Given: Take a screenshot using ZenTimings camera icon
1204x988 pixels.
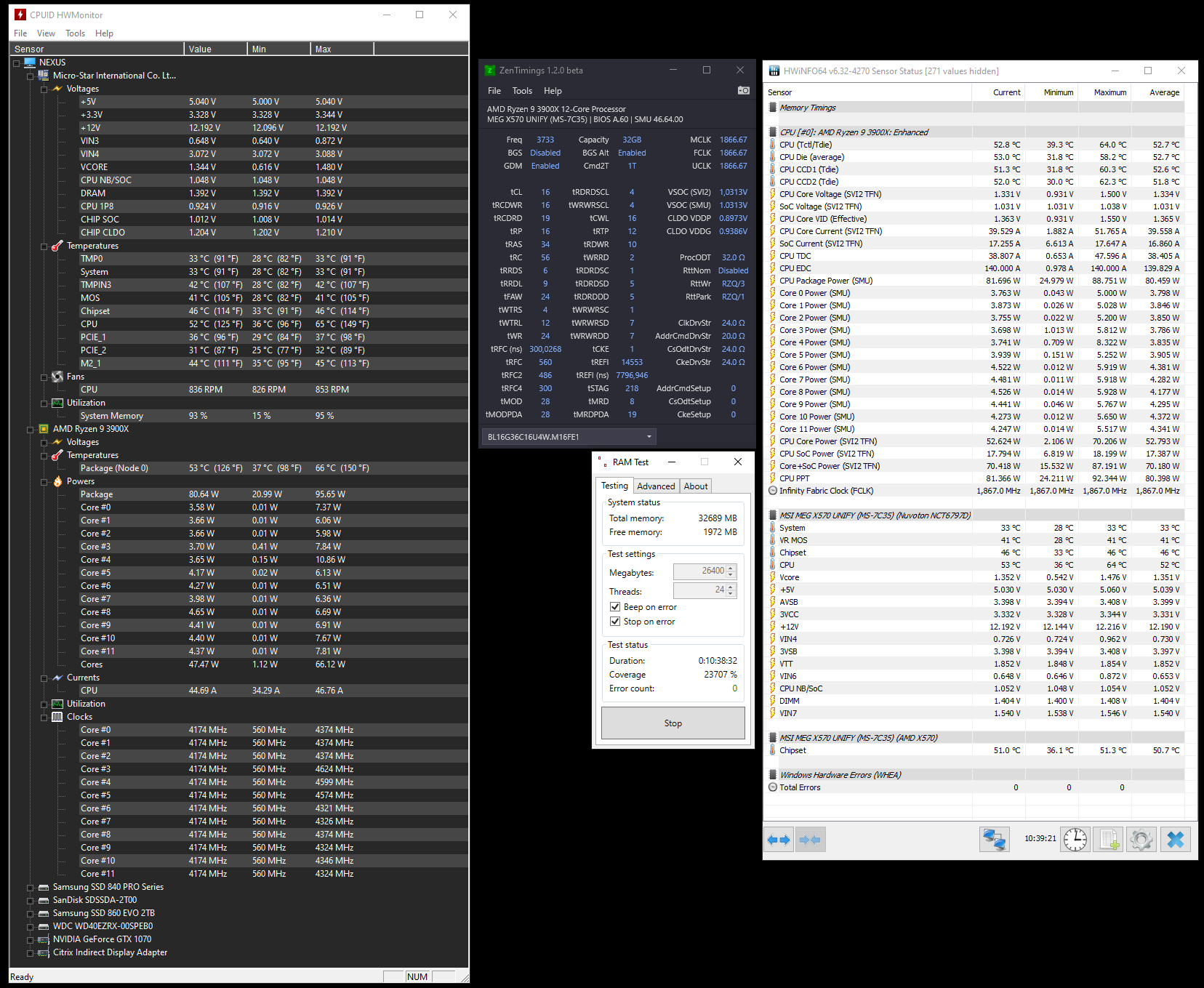Looking at the screenshot, I should (743, 90).
